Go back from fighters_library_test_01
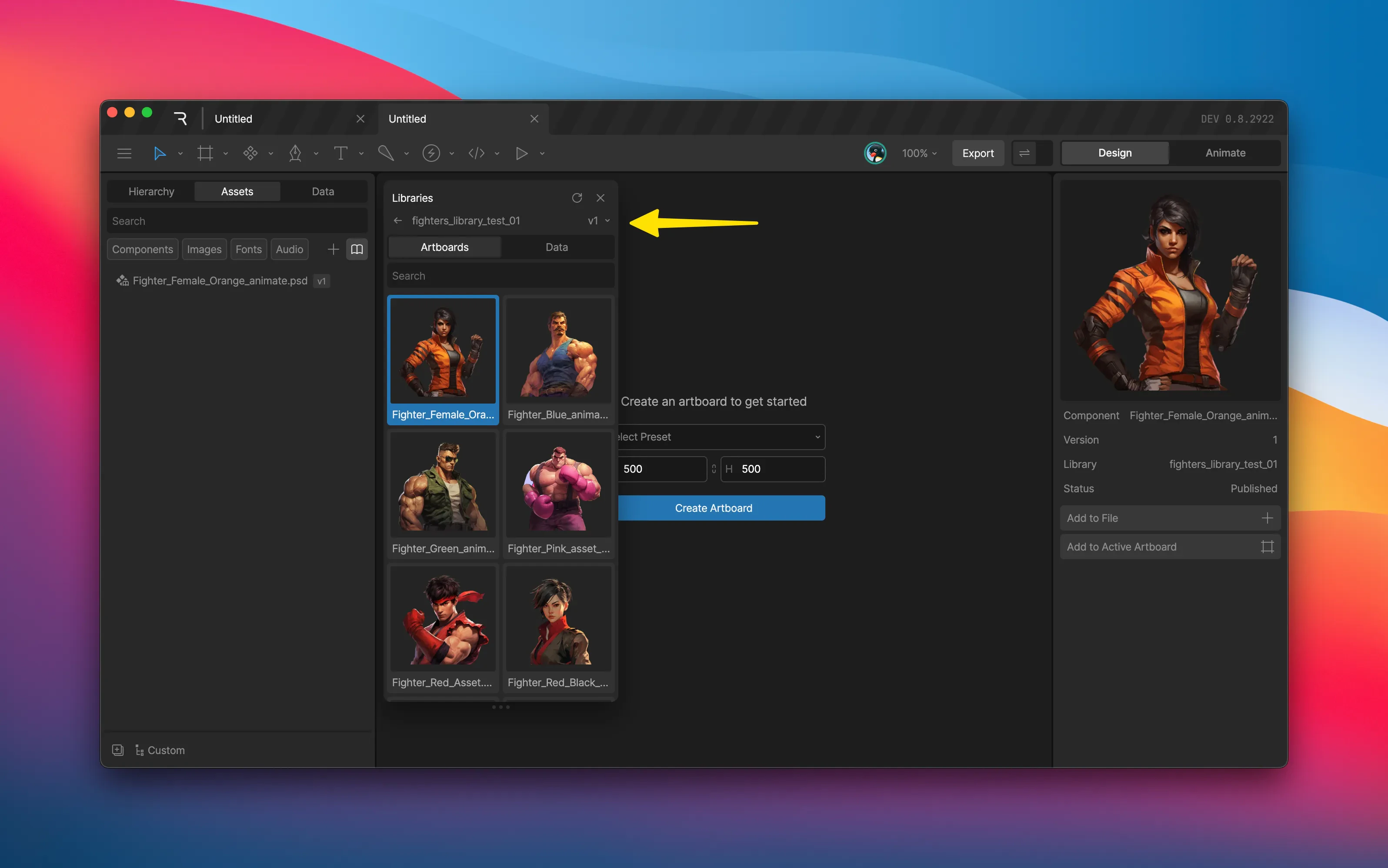The width and height of the screenshot is (1388, 868). point(398,221)
